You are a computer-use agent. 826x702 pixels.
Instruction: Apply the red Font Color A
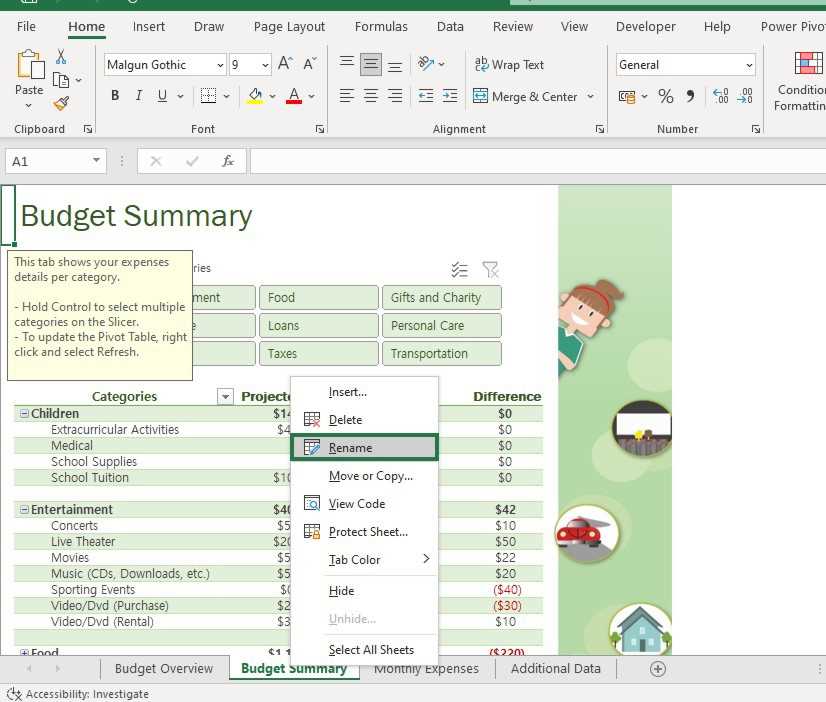[x=294, y=96]
